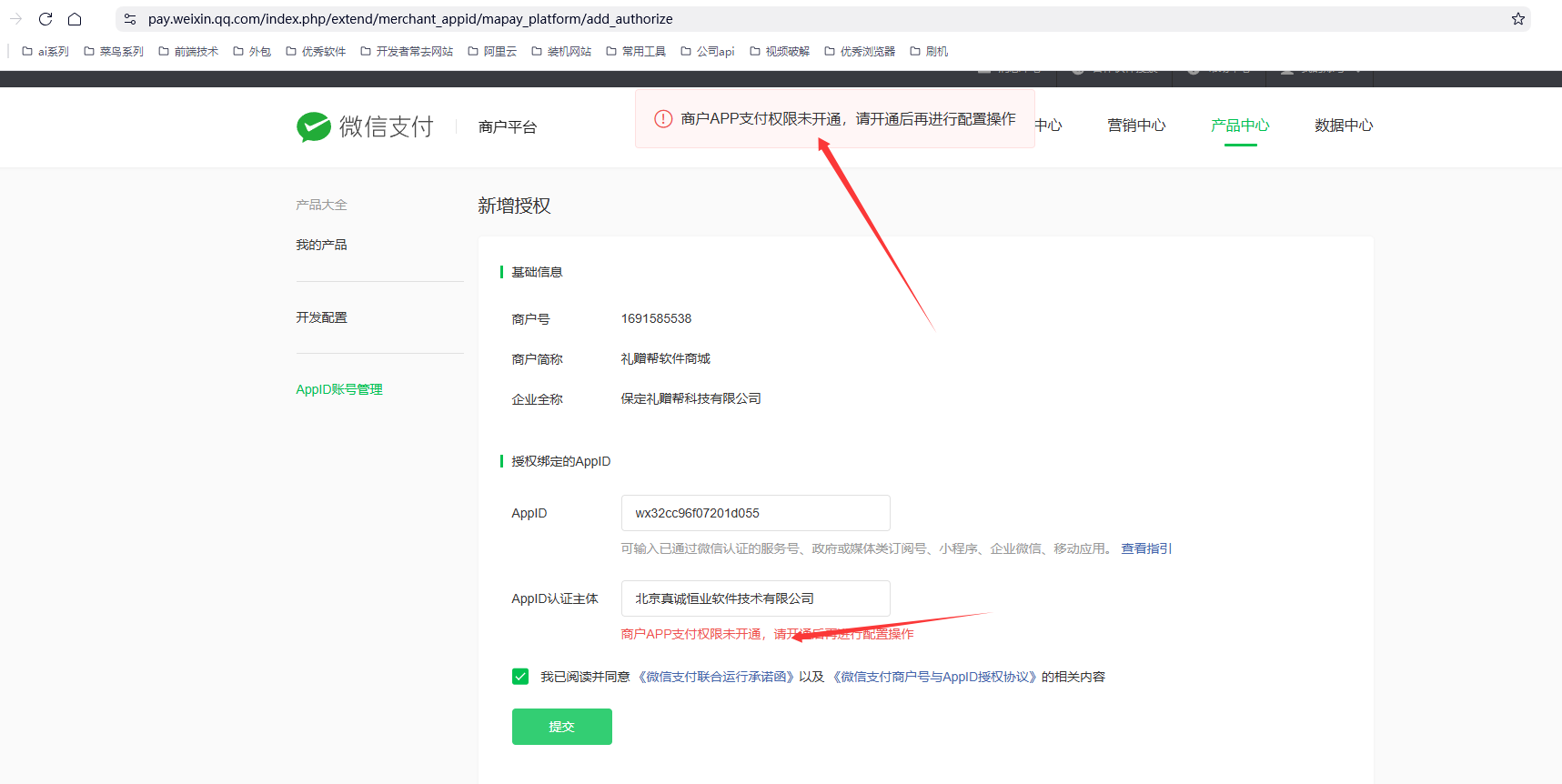Click the WeChat Pay logo
Image resolution: width=1562 pixels, height=784 pixels.
click(x=365, y=126)
